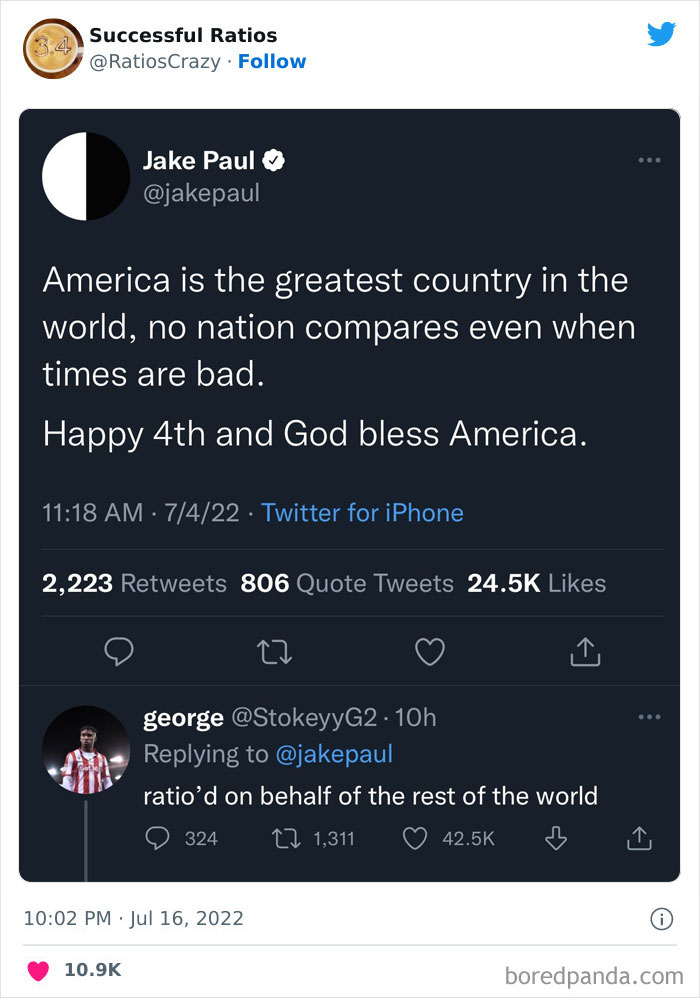Click the downvote arrow on george's reply

[557, 838]
